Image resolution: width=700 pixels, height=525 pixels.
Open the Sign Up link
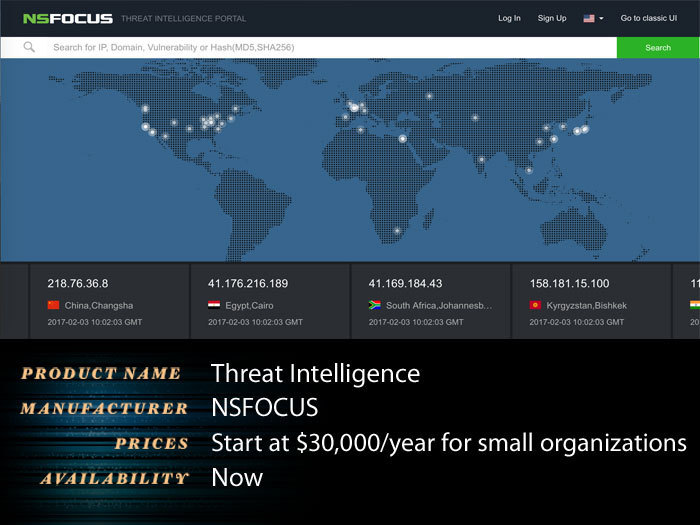(552, 18)
